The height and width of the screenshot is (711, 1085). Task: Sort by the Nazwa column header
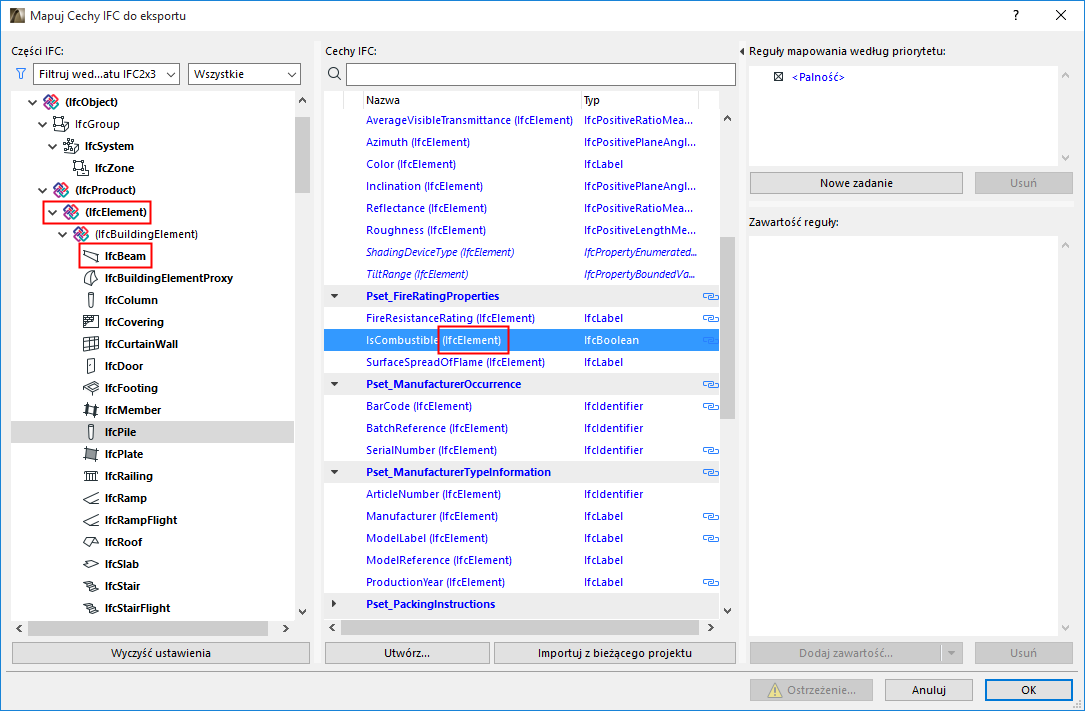point(472,100)
